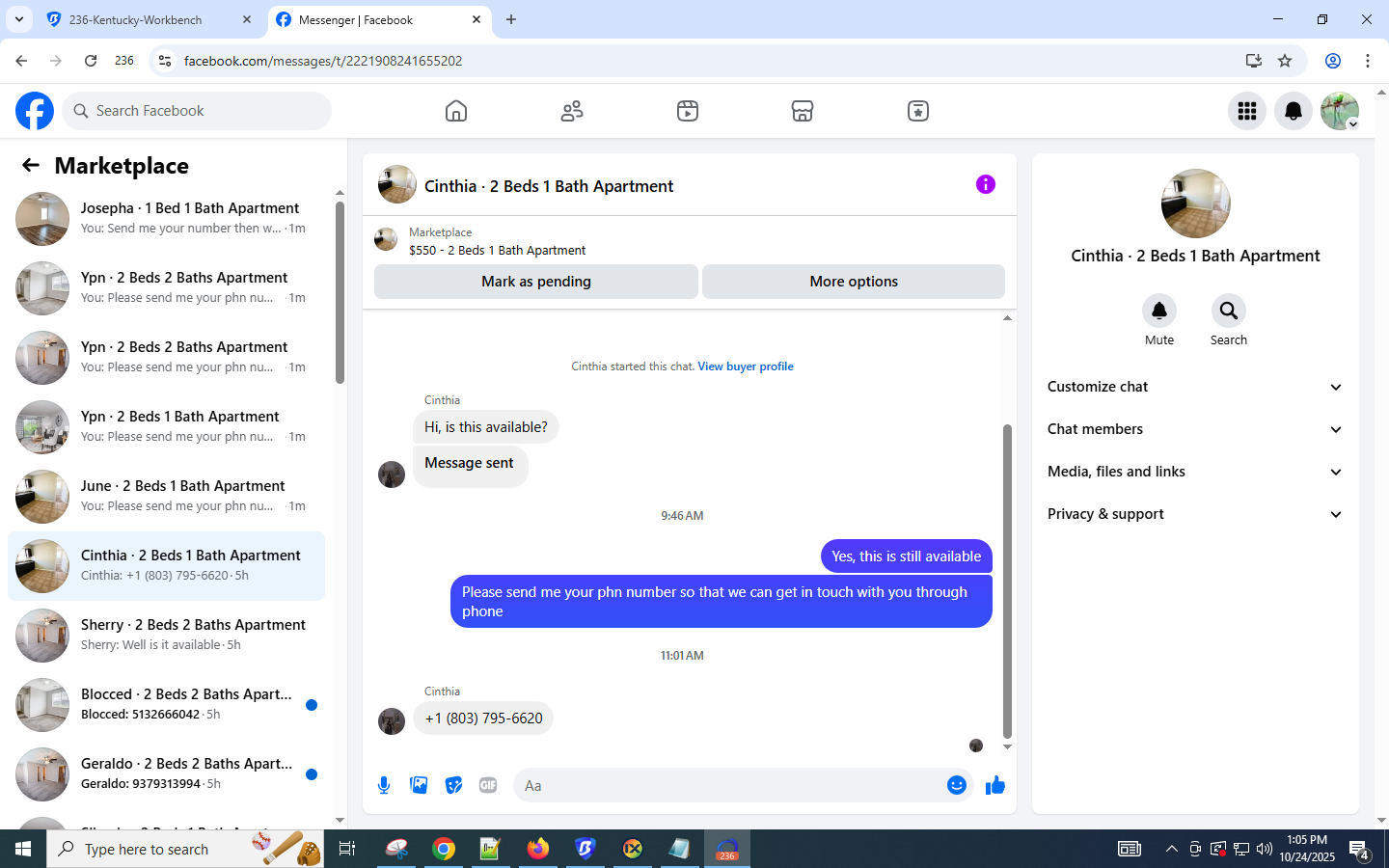Expand Media, files and links section
The height and width of the screenshot is (868, 1389).
pyautogui.click(x=1195, y=472)
